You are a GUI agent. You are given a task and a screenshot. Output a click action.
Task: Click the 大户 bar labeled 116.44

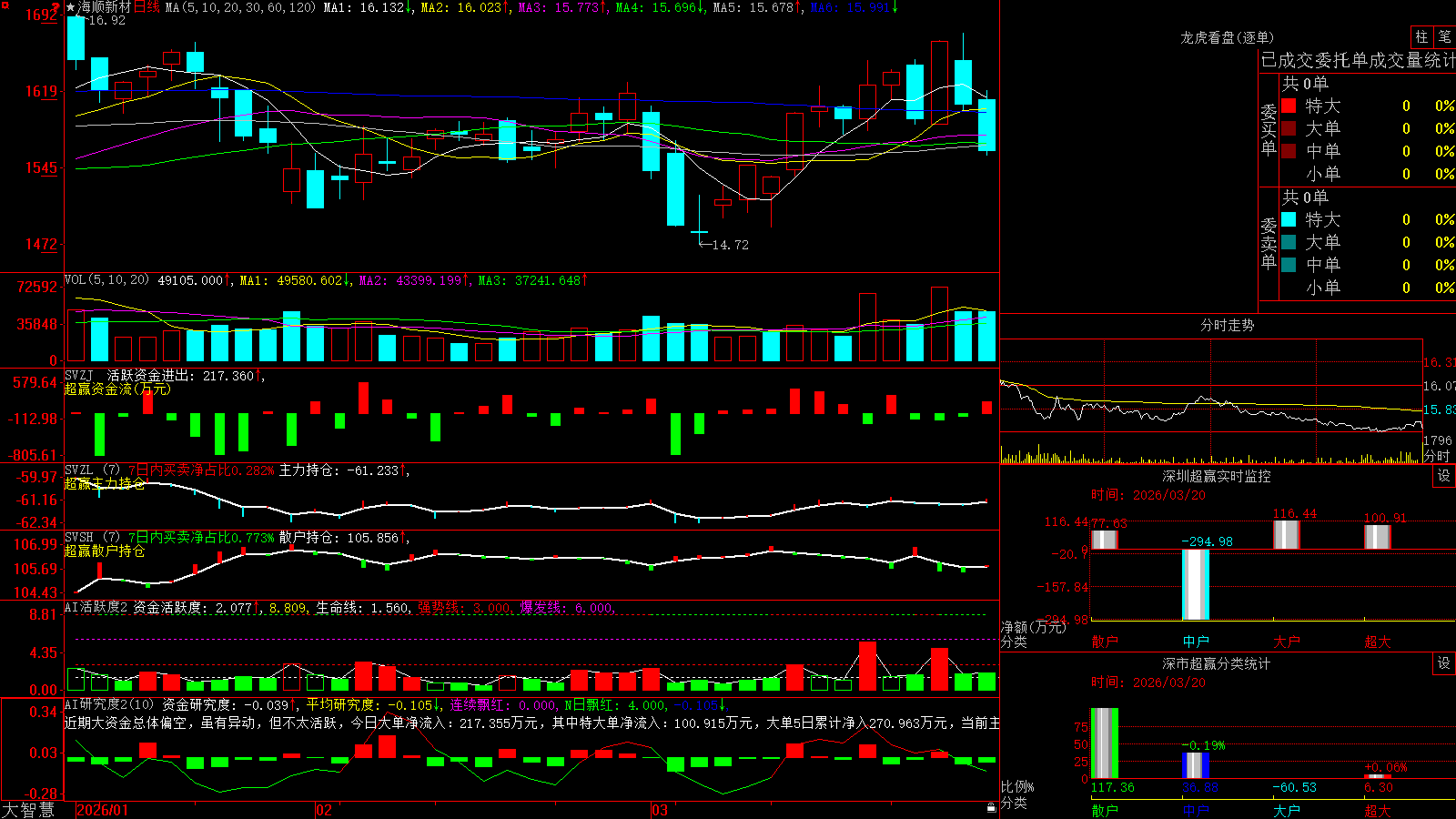pyautogui.click(x=1286, y=535)
